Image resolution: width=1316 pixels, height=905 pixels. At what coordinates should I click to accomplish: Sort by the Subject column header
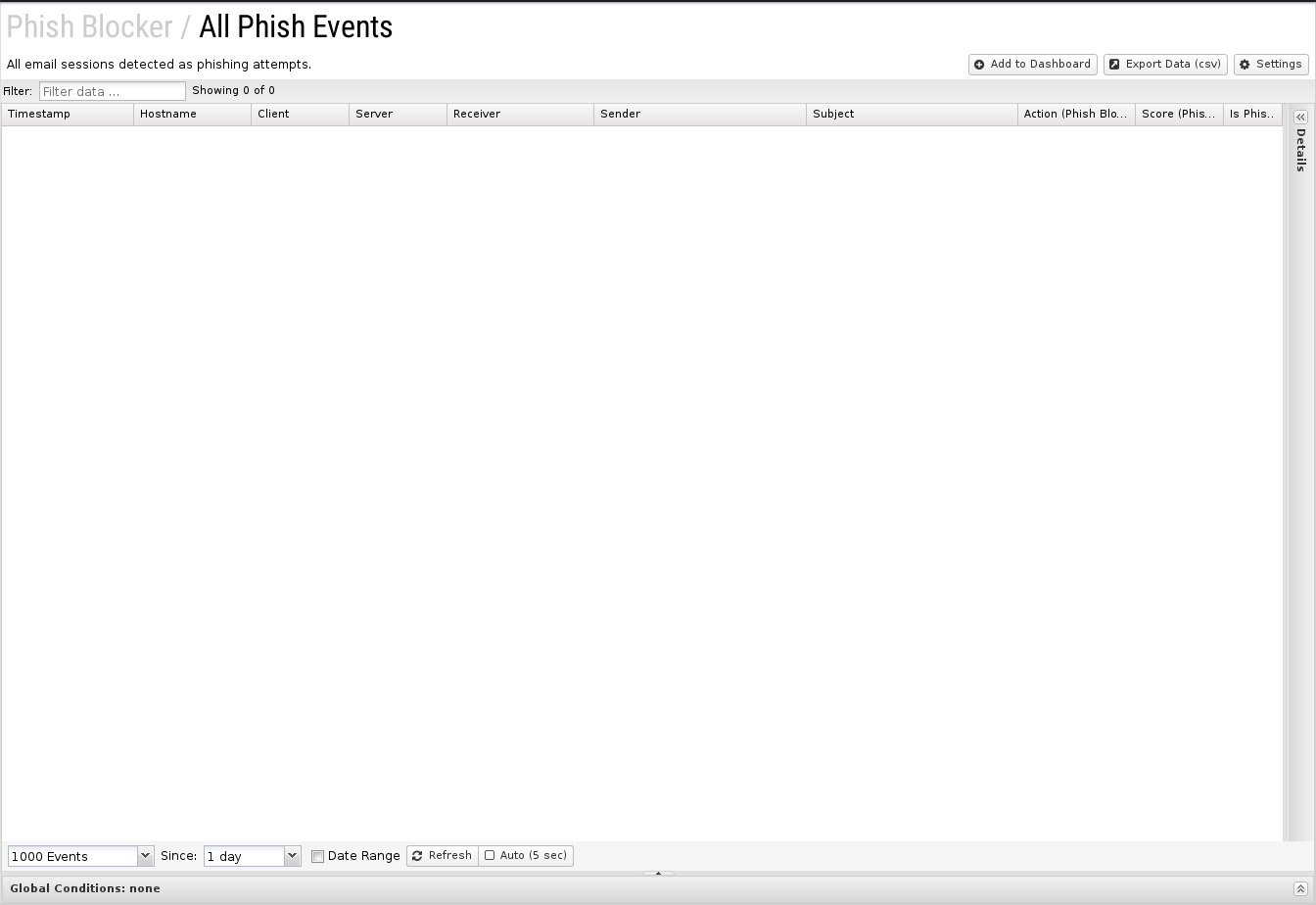tap(912, 114)
